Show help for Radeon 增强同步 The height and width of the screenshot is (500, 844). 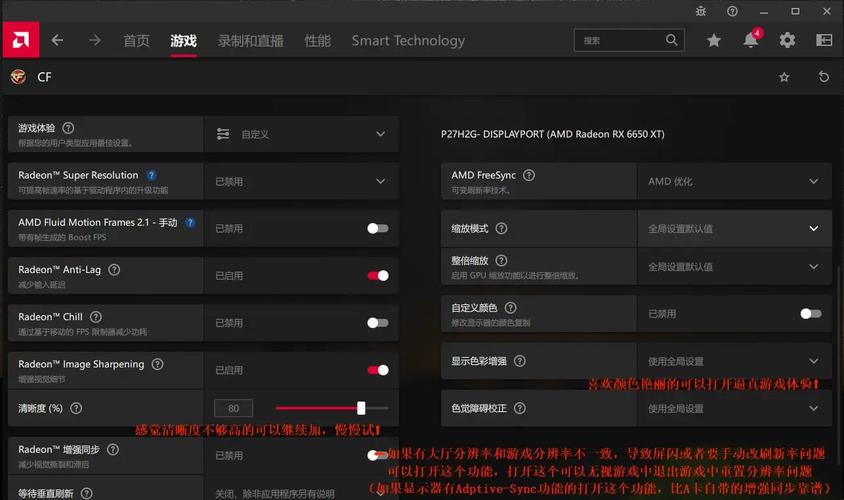(x=113, y=449)
